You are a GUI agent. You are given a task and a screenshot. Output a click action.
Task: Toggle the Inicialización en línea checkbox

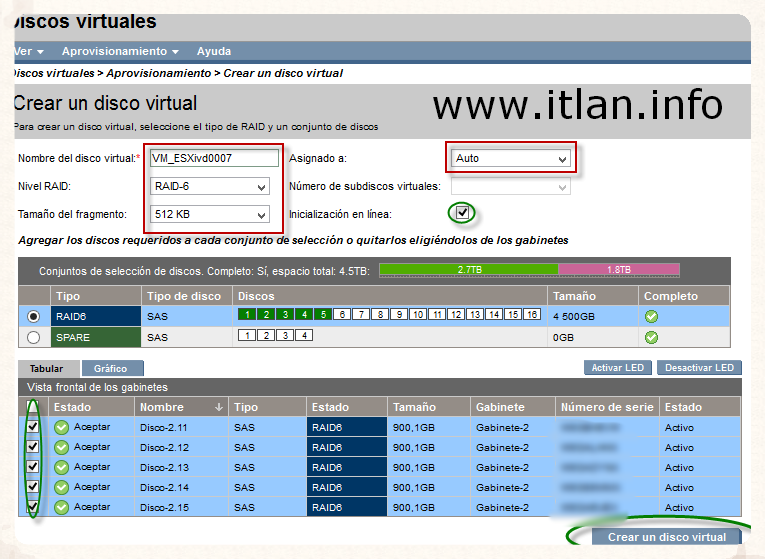coord(461,213)
